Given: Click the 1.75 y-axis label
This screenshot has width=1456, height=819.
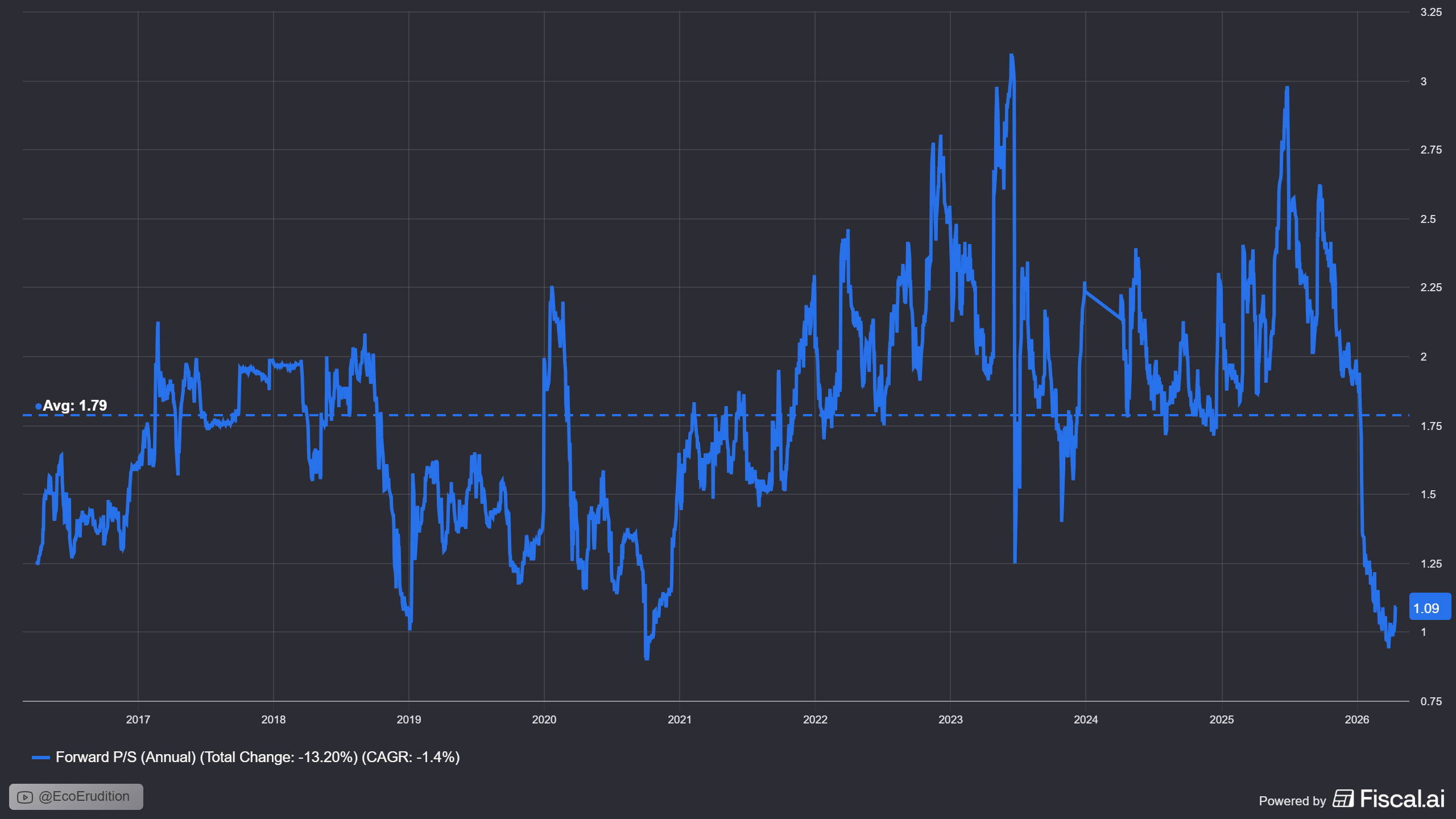Looking at the screenshot, I should tap(1431, 426).
